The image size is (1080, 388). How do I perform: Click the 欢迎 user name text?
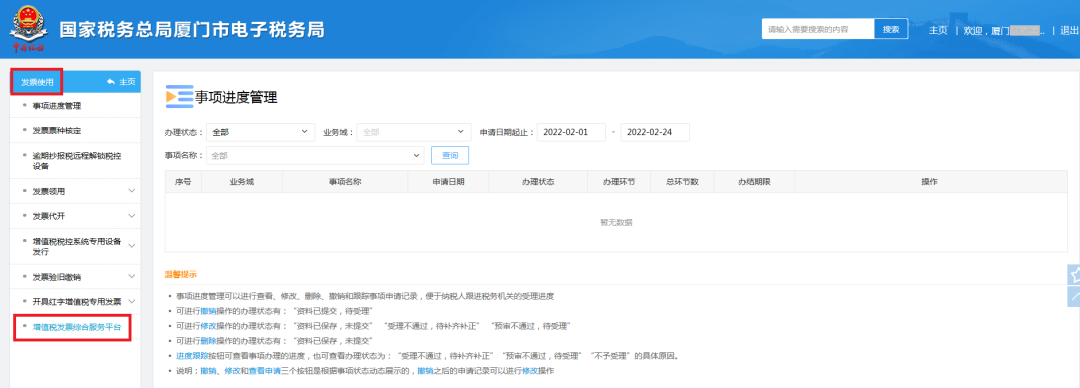click(1004, 30)
